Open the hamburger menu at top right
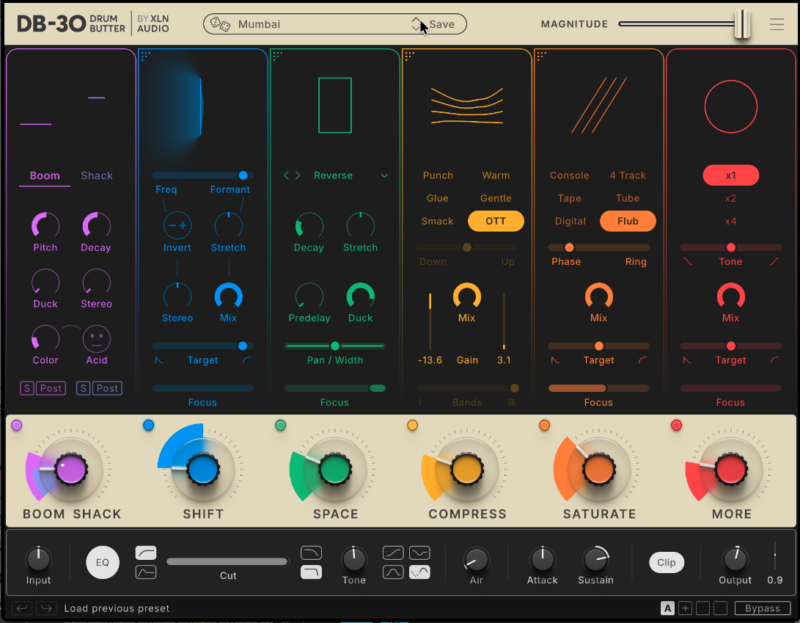 pyautogui.click(x=777, y=25)
